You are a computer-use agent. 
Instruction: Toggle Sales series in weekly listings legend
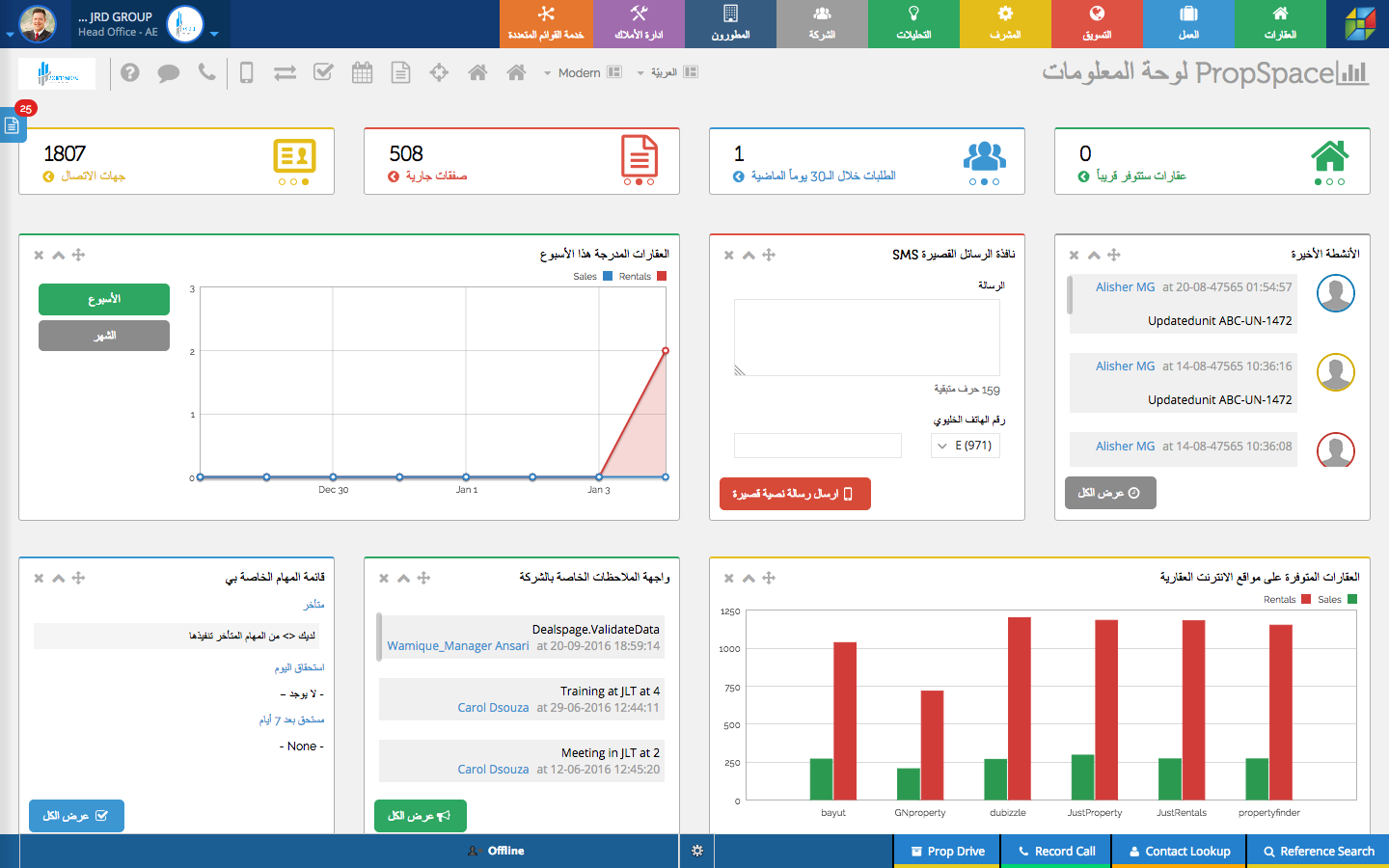pos(592,277)
